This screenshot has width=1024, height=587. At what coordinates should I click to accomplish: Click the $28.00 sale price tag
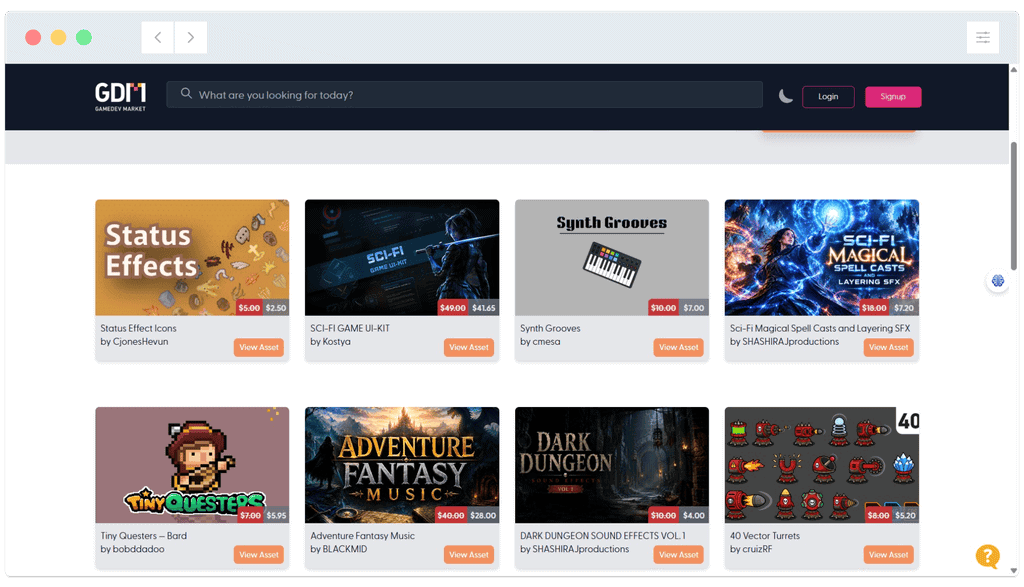483,516
